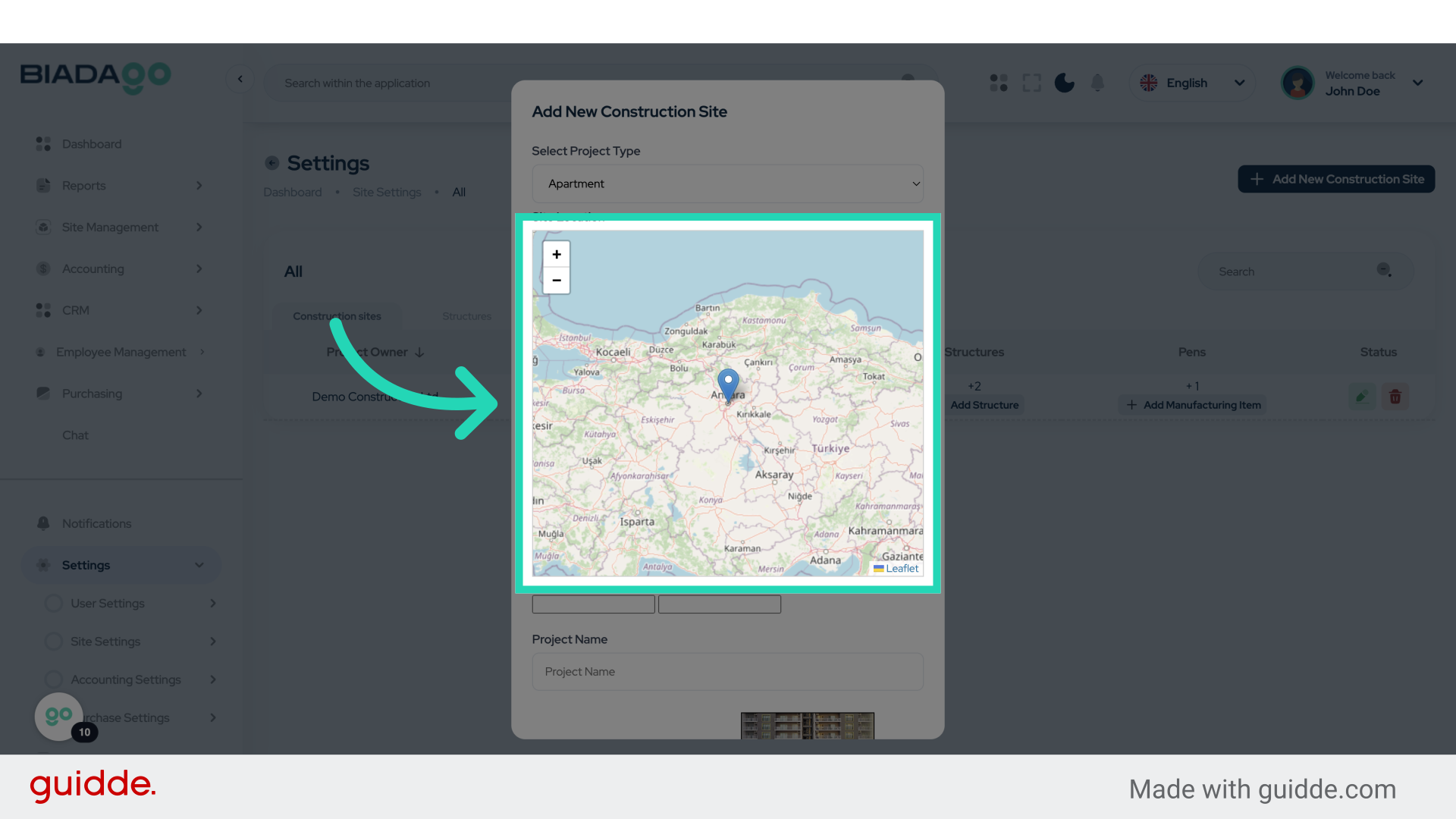Toggle dark mode with the moon icon
The height and width of the screenshot is (819, 1456).
click(x=1064, y=83)
